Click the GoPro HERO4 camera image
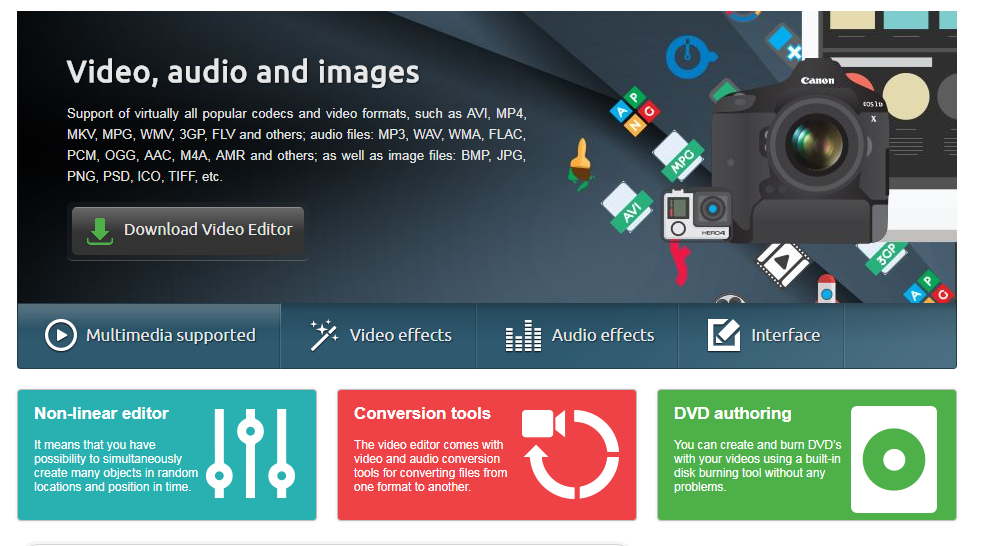The height and width of the screenshot is (546, 992). tap(697, 214)
